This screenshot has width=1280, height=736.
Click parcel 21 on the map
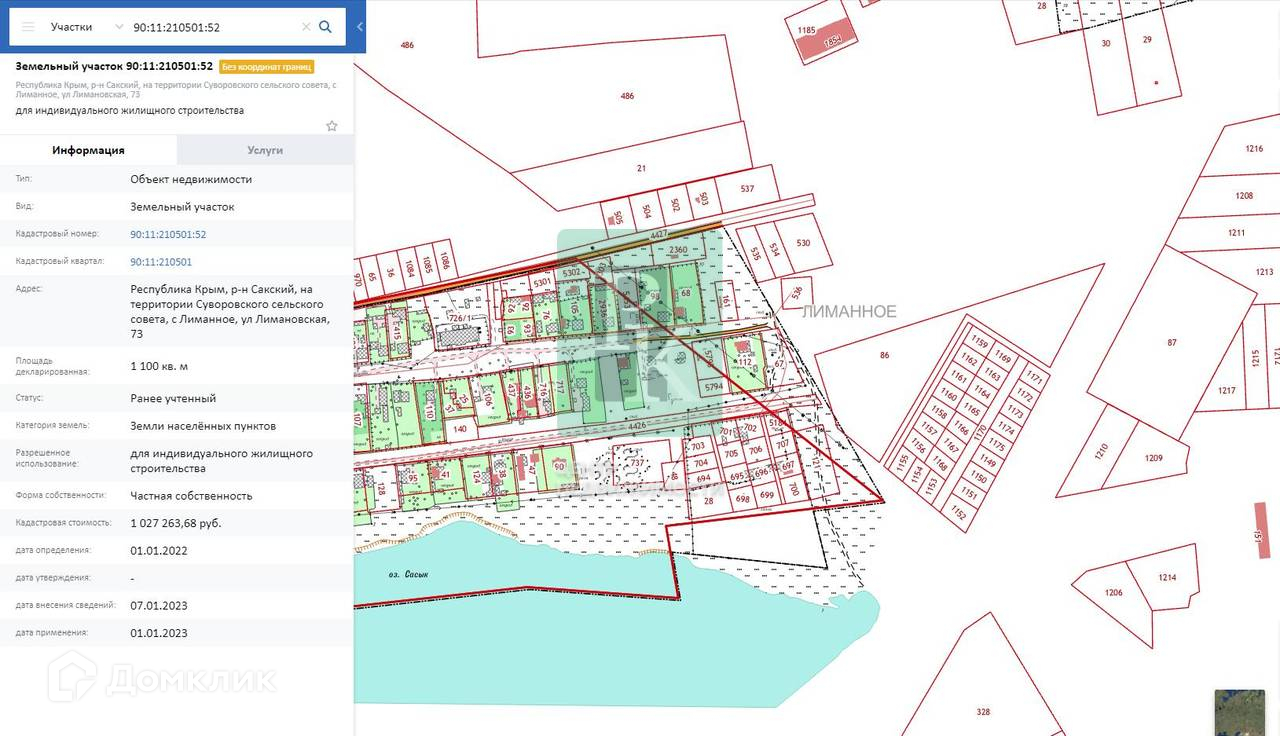click(x=642, y=168)
